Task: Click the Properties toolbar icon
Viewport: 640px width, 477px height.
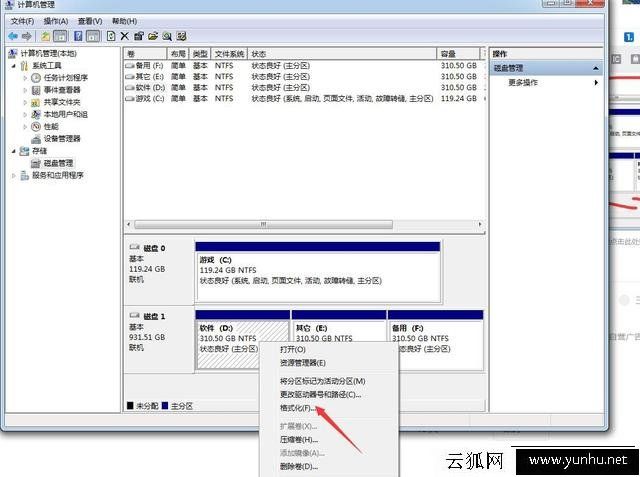Action: tap(139, 36)
